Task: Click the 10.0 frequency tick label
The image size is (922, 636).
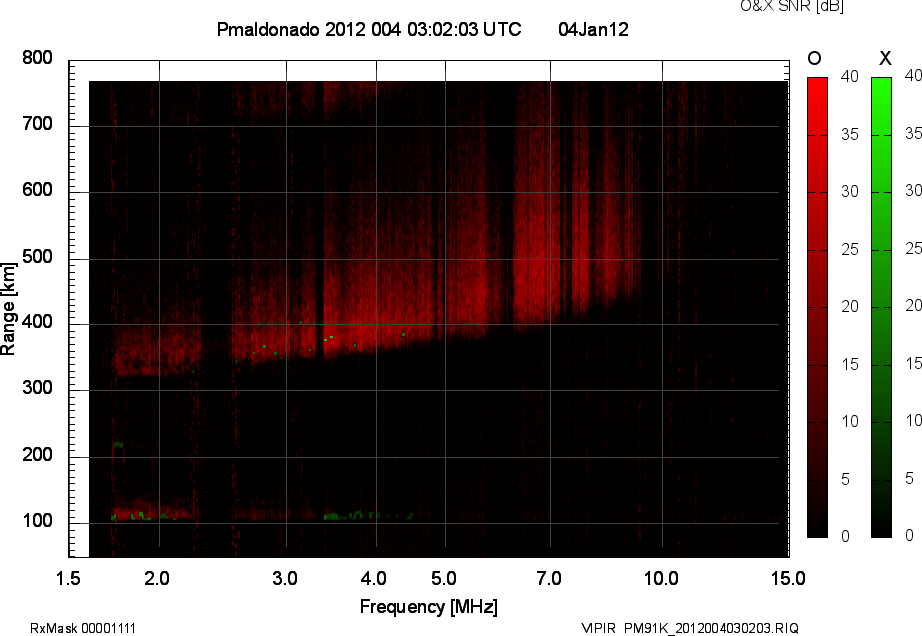Action: tap(661, 578)
